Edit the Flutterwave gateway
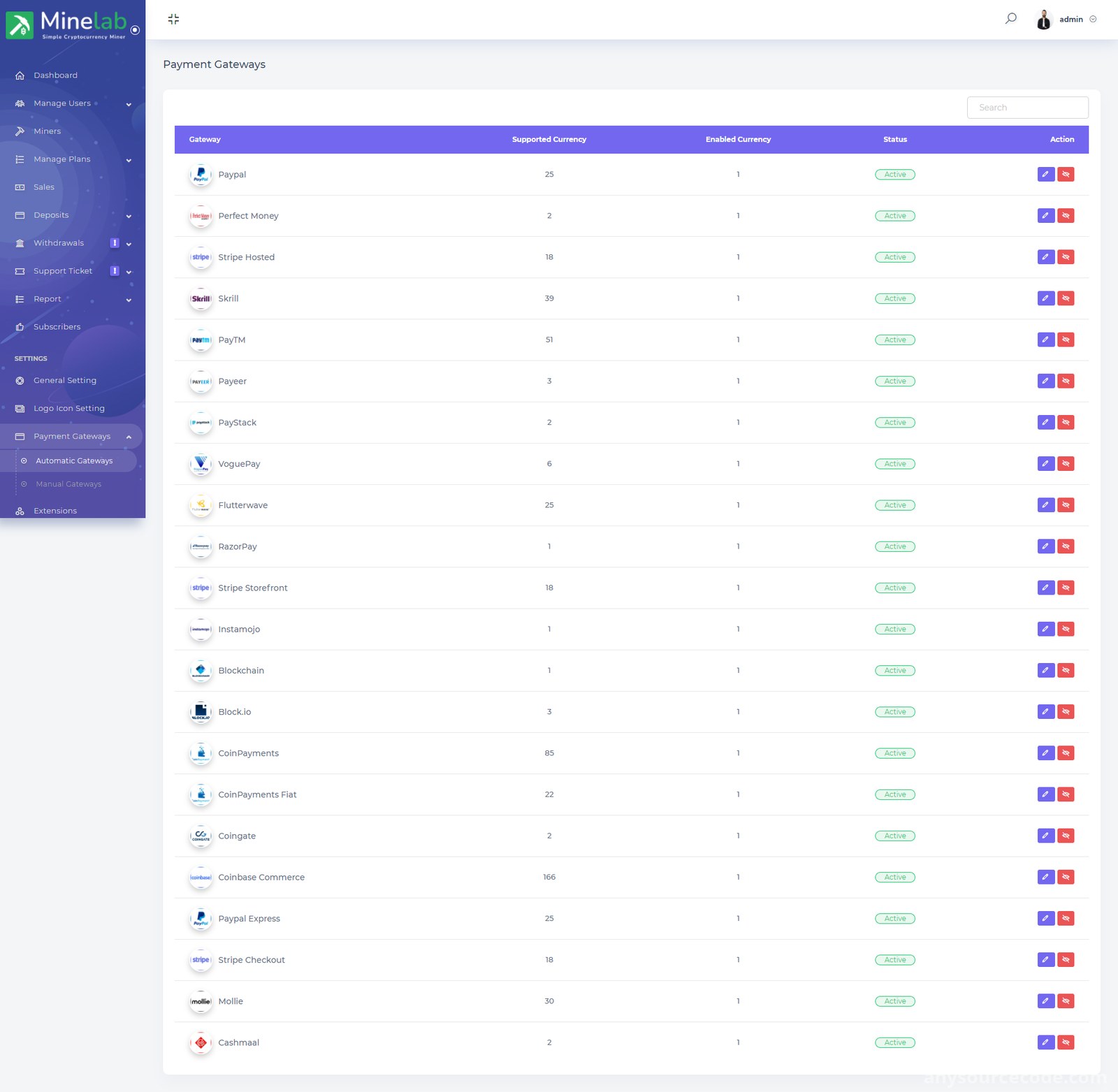Viewport: 1118px width, 1092px height. click(1045, 504)
